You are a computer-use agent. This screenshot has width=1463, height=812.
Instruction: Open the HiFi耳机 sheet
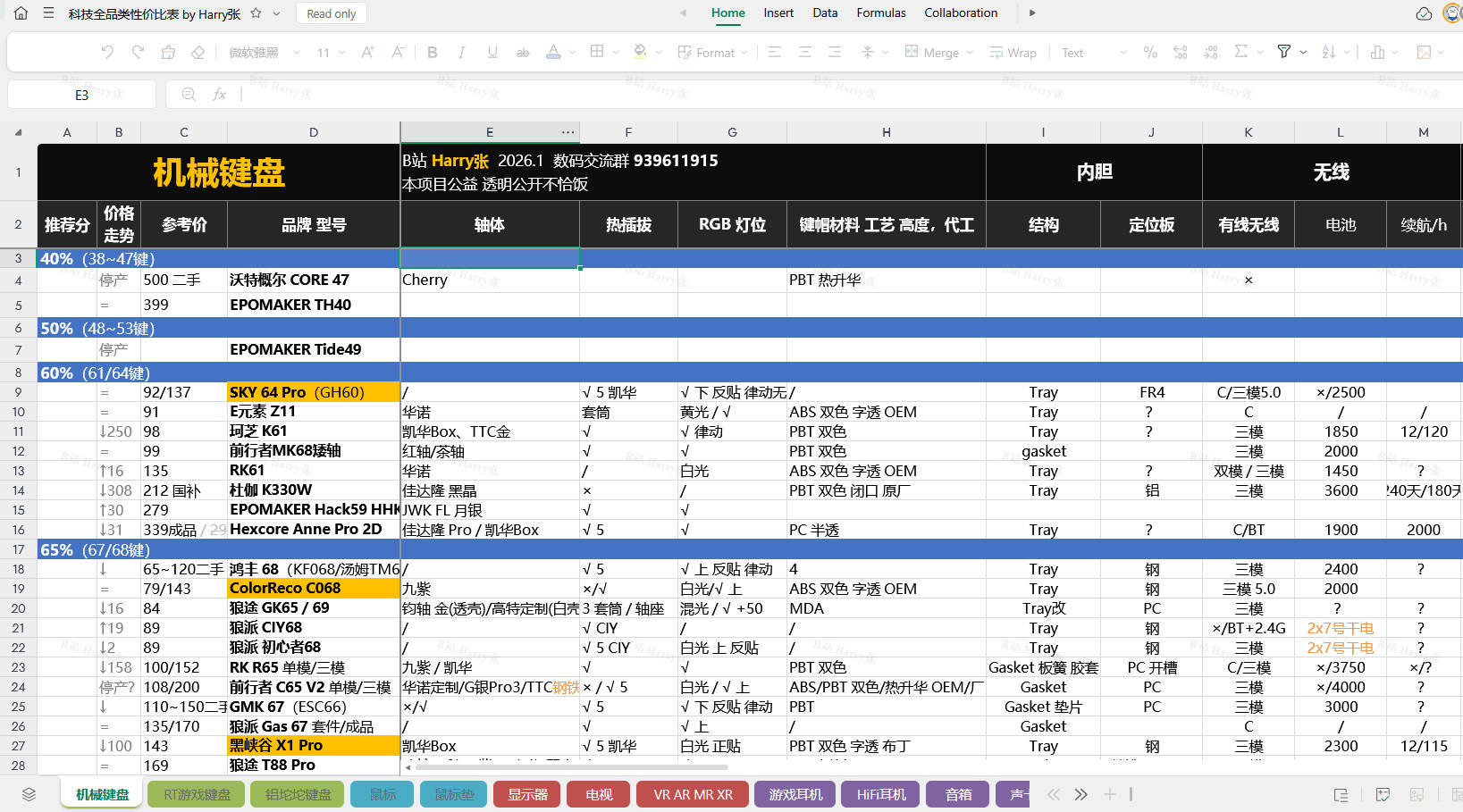click(881, 794)
